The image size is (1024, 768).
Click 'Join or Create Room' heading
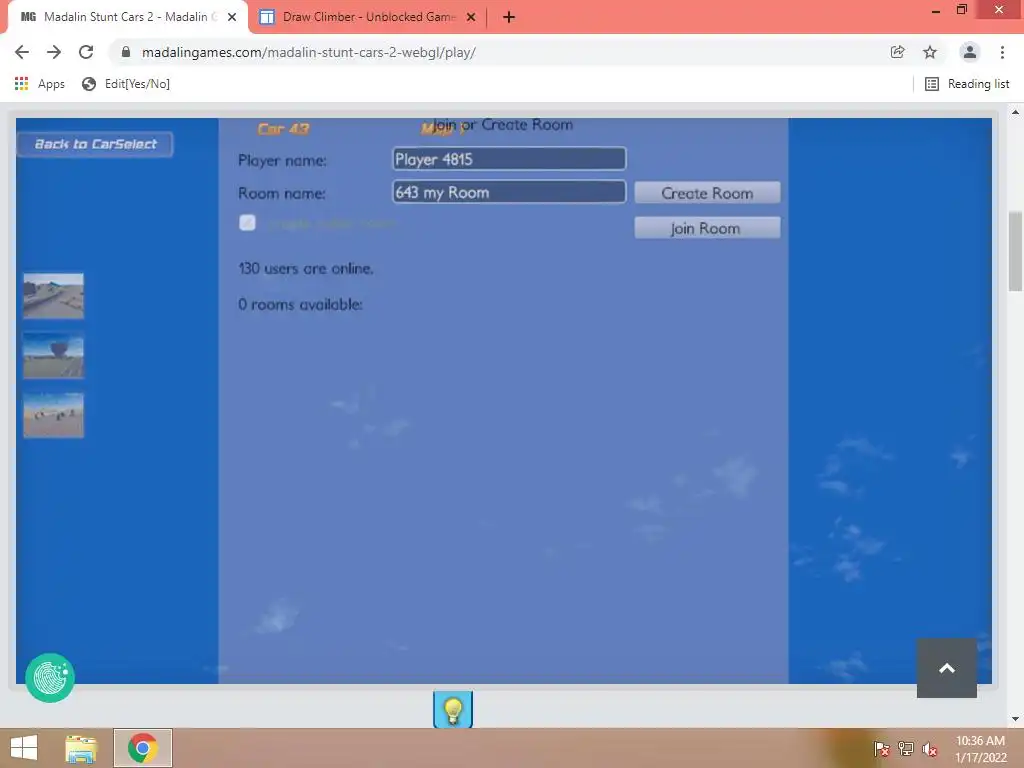(x=503, y=125)
